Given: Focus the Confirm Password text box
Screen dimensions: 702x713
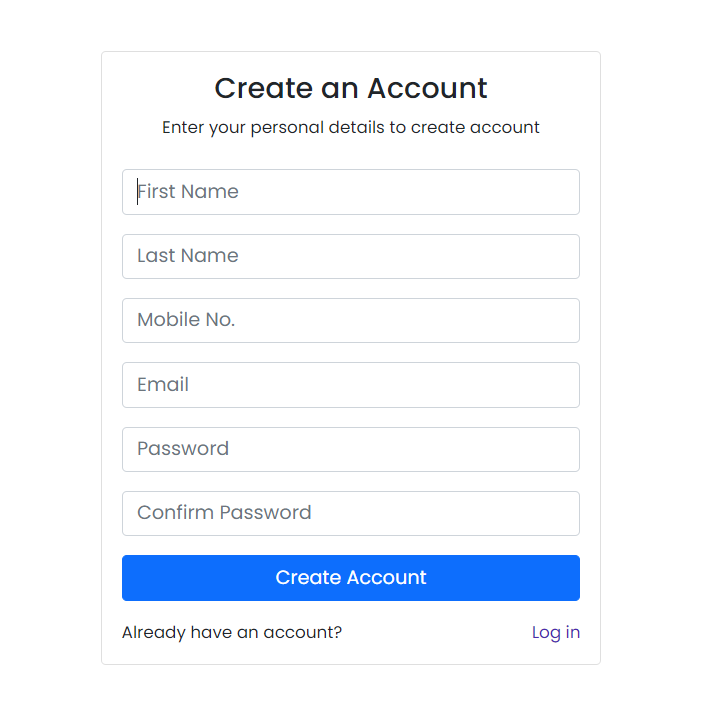Looking at the screenshot, I should [x=350, y=513].
